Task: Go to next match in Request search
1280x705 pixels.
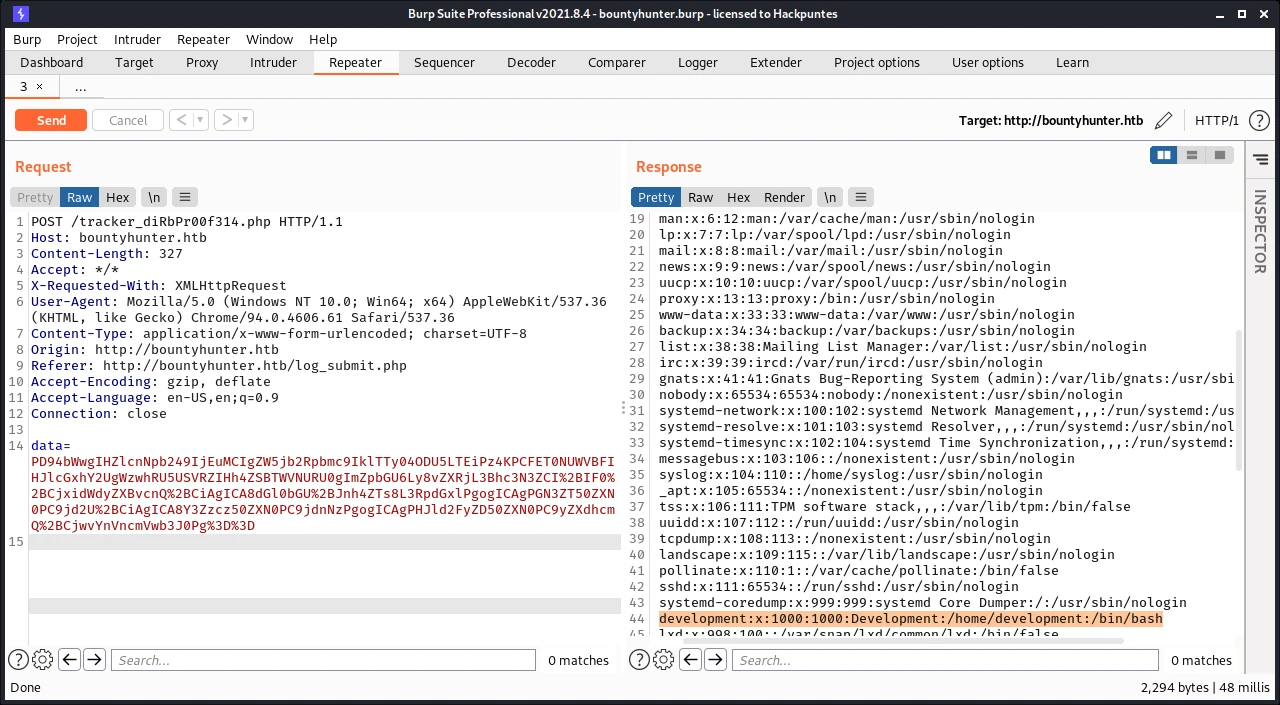Action: pyautogui.click(x=94, y=660)
